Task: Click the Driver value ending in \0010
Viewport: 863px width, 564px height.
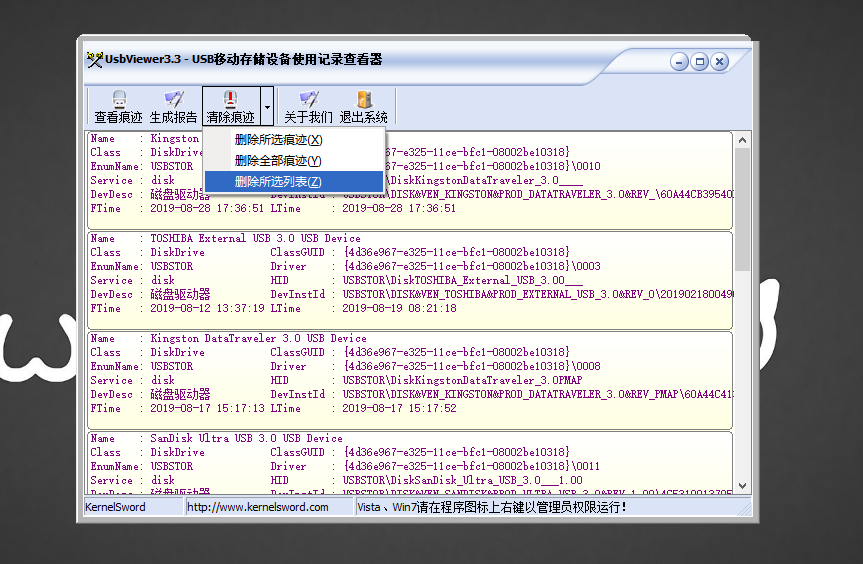Action: [493, 166]
